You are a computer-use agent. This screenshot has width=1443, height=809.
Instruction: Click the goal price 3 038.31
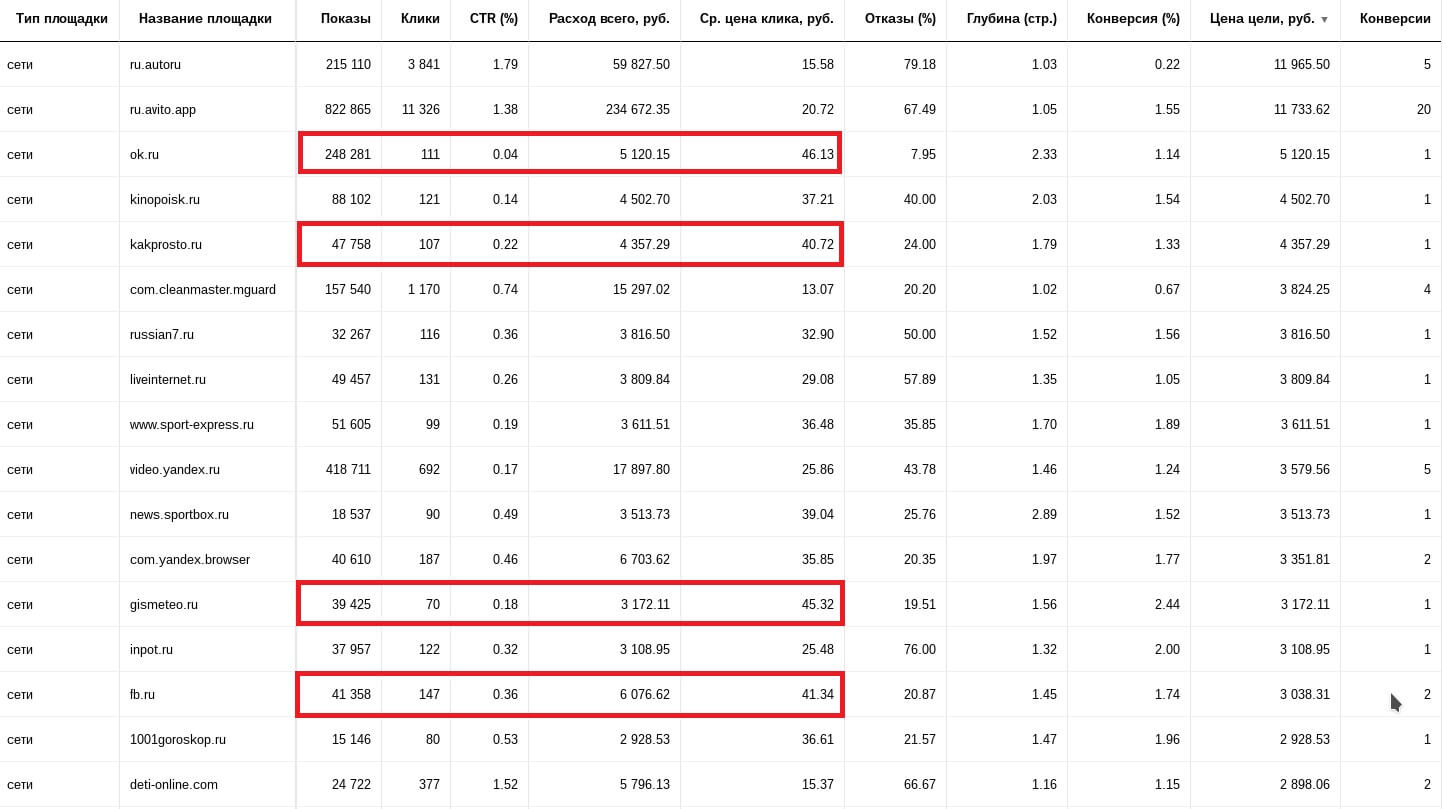point(1305,694)
